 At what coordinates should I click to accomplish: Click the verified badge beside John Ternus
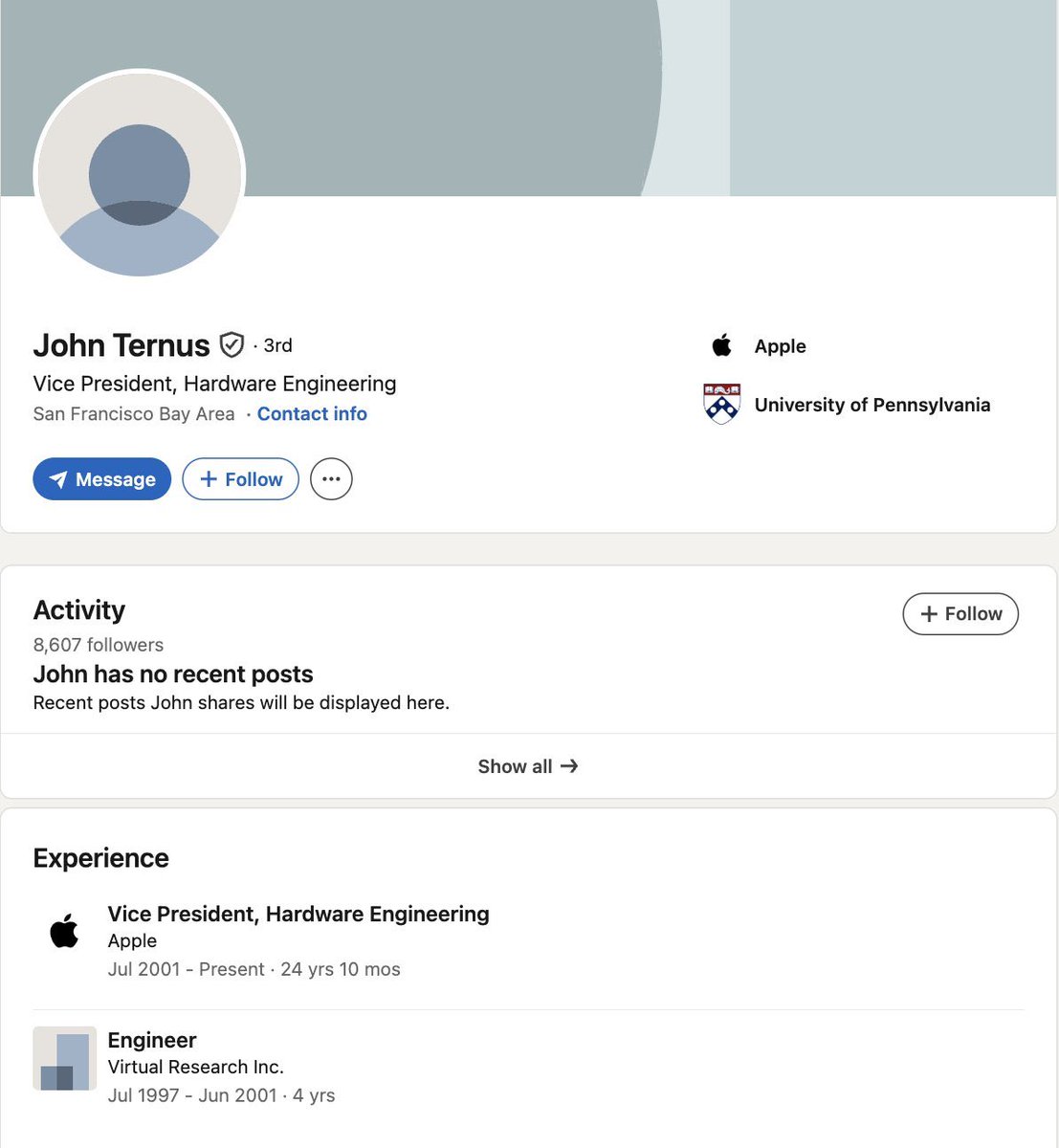[232, 344]
